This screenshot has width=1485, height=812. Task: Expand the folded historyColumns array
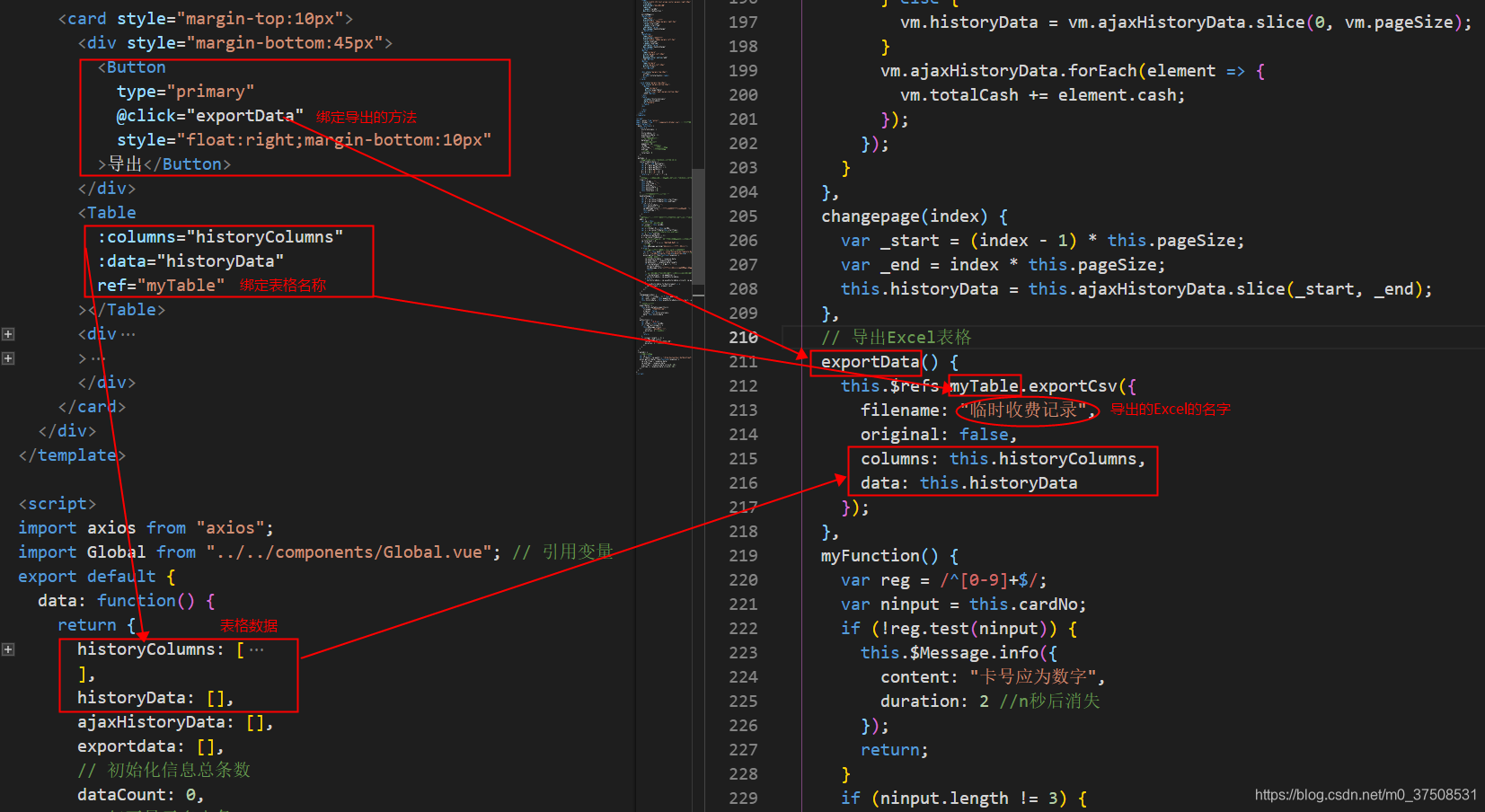(8, 649)
